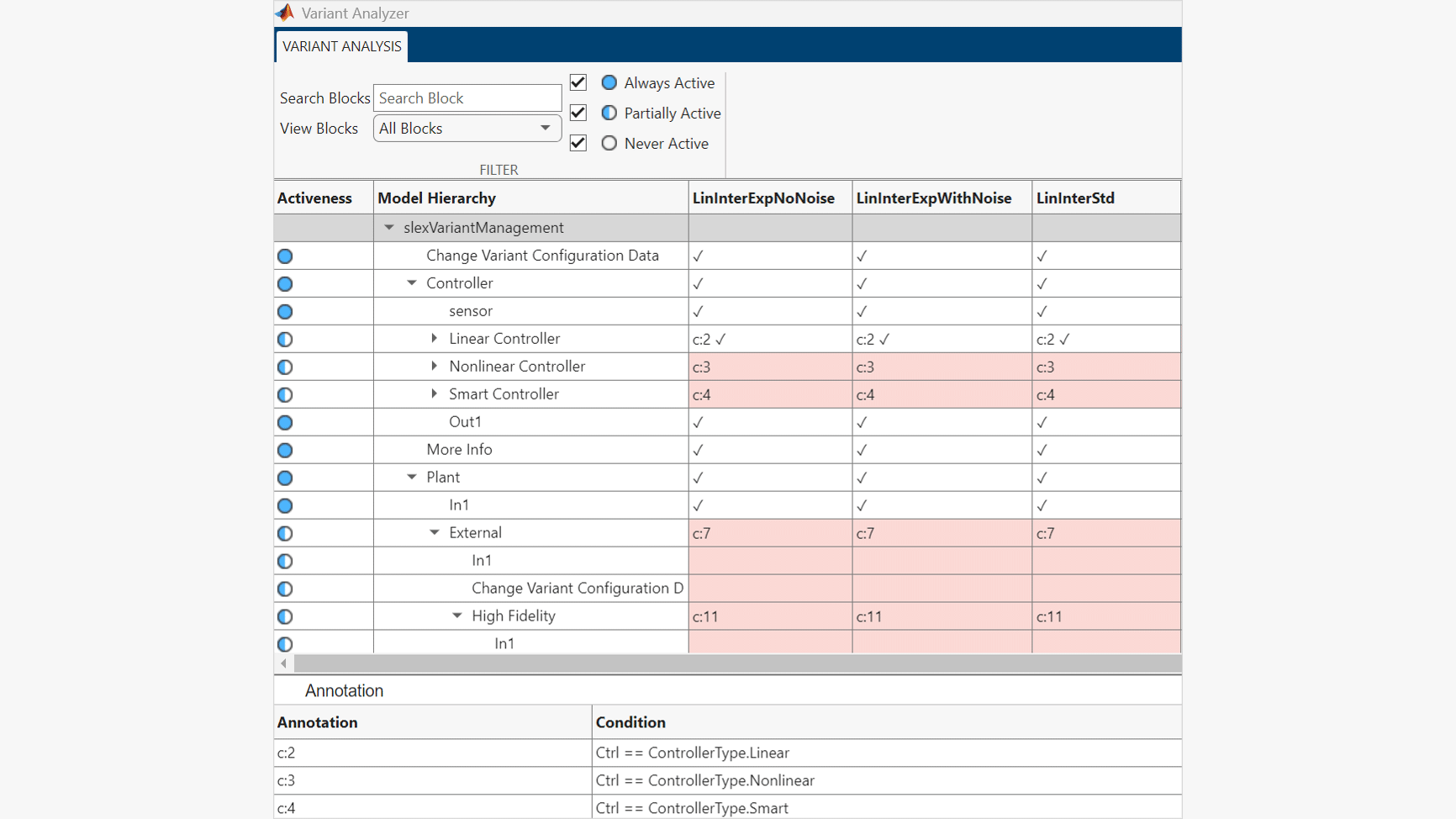Screen dimensions: 1456x819
Task: Focus the Search Block input field
Action: 467,98
